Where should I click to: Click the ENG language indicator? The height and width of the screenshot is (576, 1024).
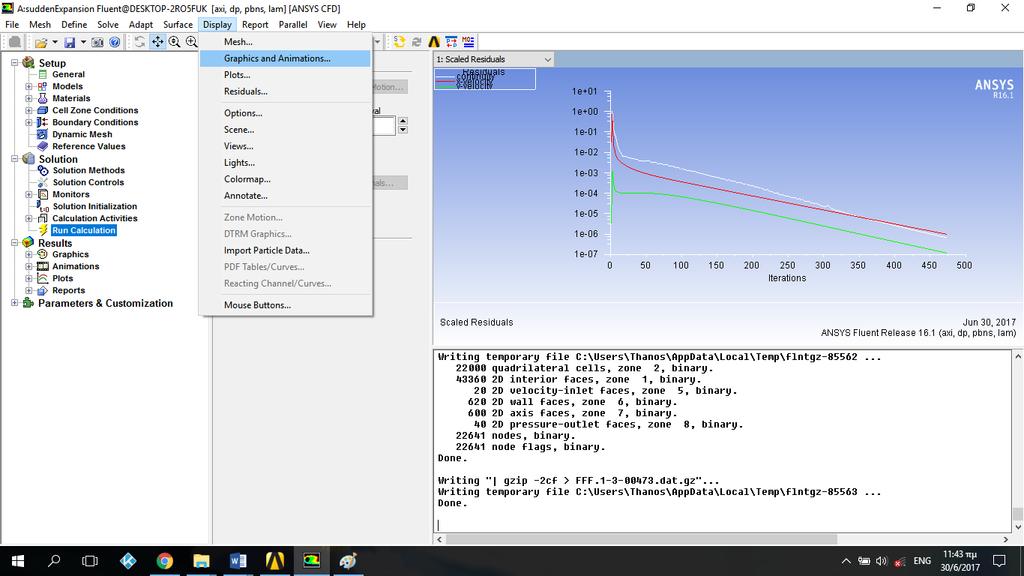(x=922, y=561)
